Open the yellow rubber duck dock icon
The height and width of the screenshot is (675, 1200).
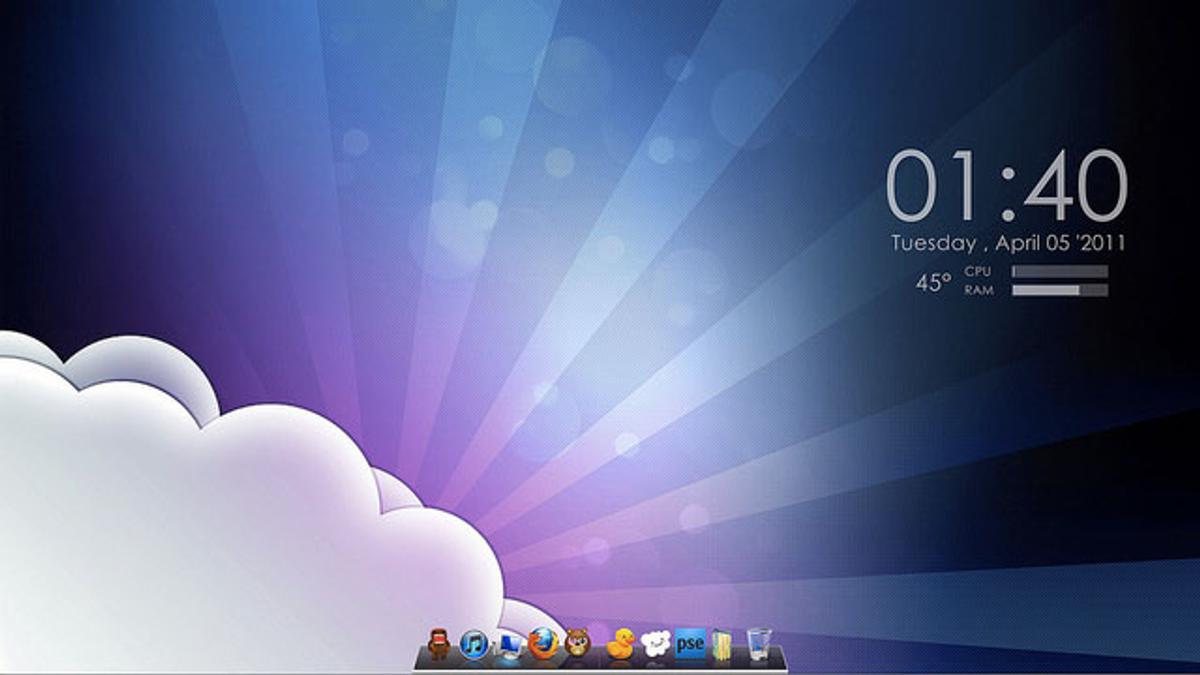point(621,643)
